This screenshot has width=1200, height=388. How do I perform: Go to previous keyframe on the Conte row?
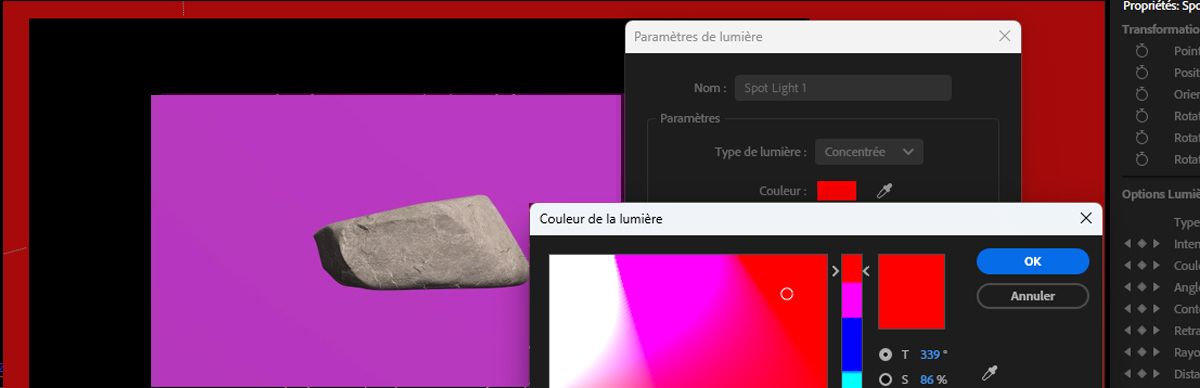(x=1128, y=309)
